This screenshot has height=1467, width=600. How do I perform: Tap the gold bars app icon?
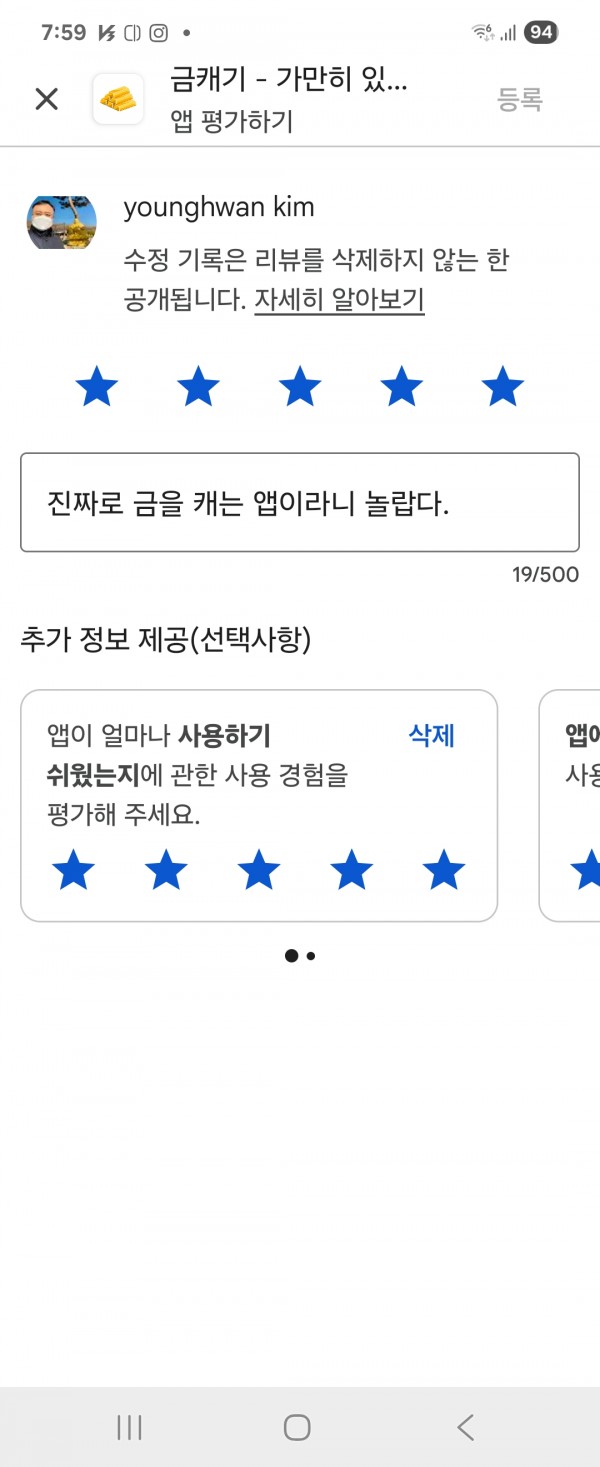118,99
